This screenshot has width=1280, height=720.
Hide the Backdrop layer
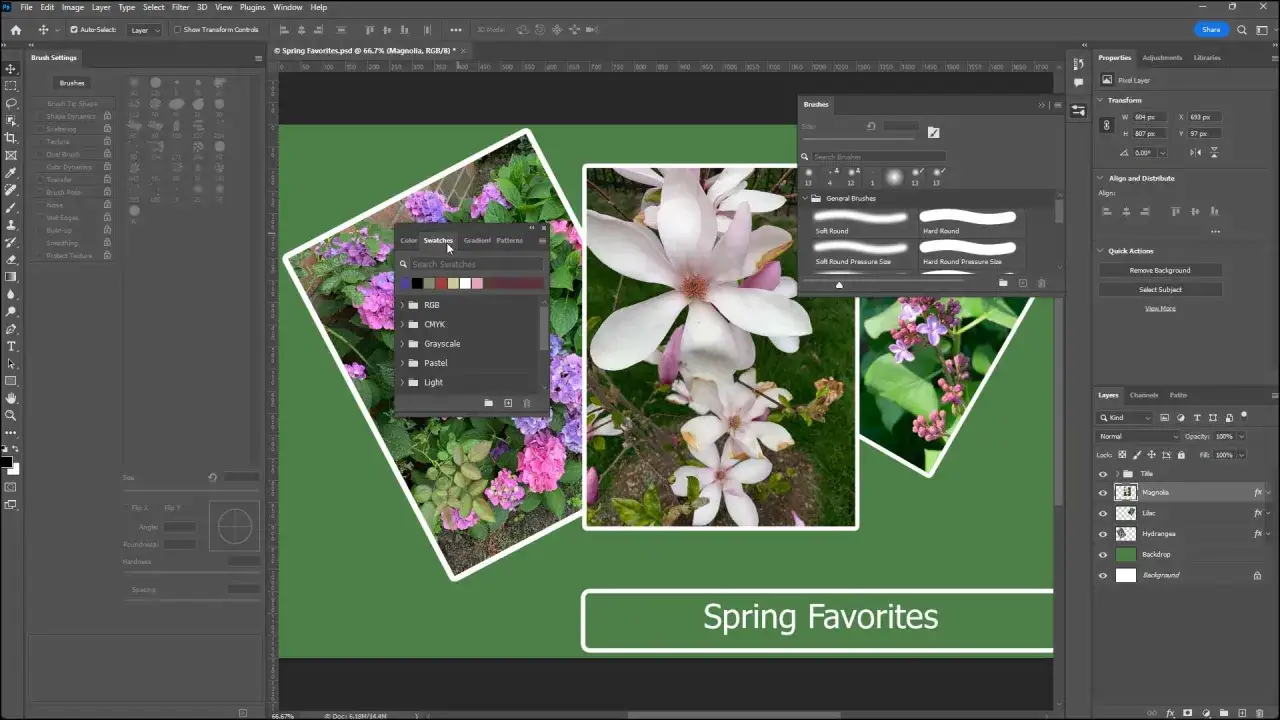coord(1103,554)
